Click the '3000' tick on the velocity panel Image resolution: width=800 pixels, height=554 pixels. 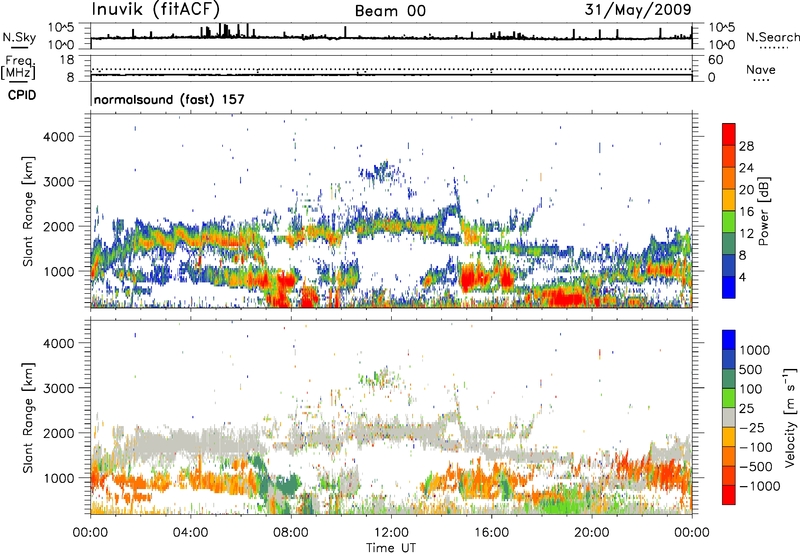tap(58, 388)
